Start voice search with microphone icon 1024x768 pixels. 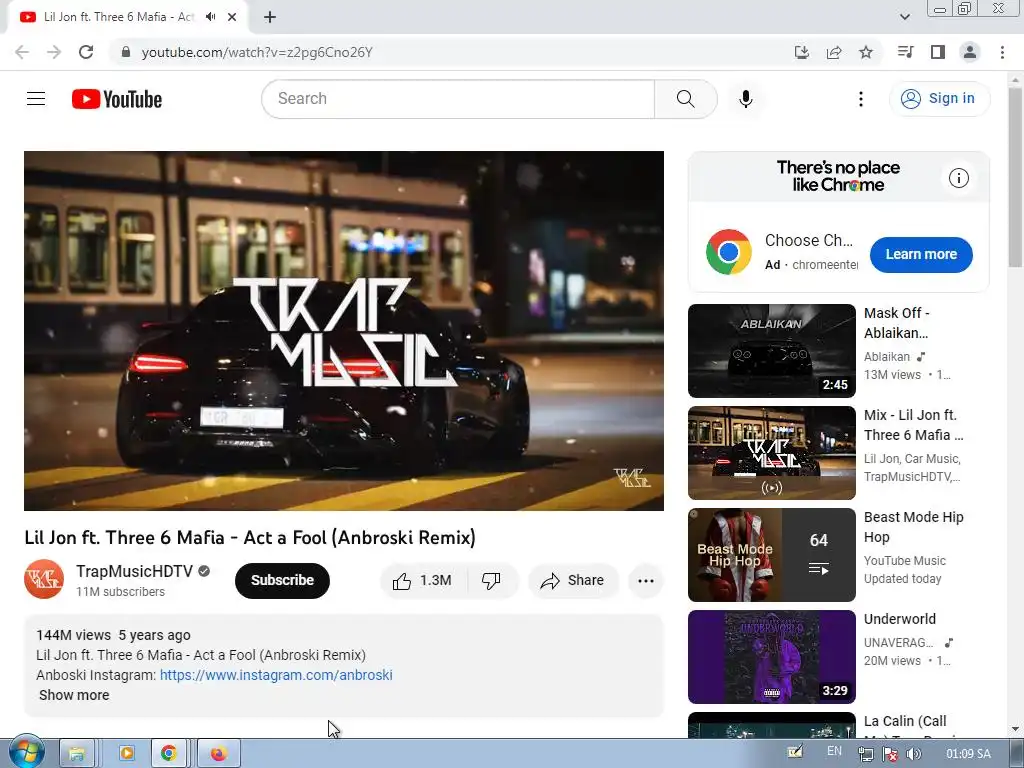746,99
